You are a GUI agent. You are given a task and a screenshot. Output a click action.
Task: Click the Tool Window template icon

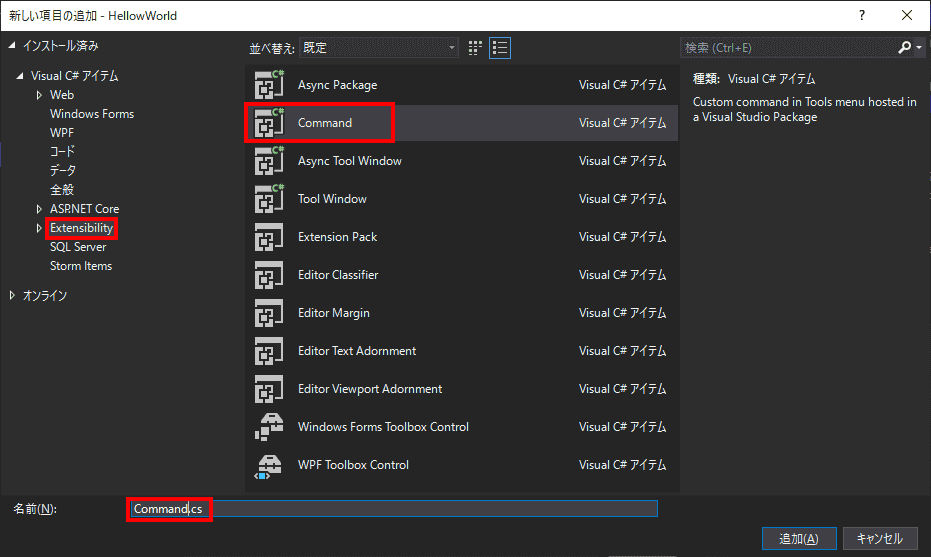(270, 199)
